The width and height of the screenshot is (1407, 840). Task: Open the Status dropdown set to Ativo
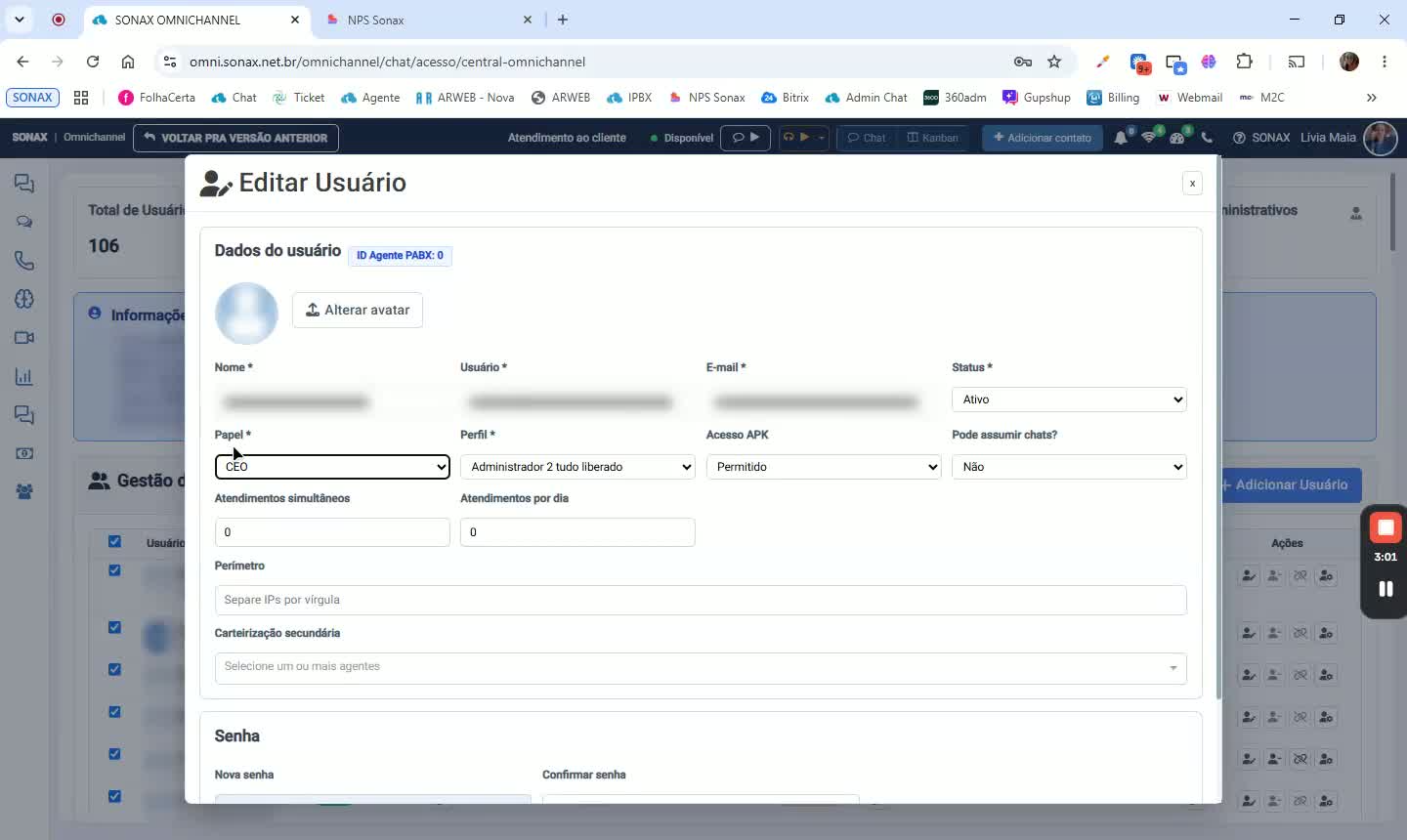(1069, 399)
